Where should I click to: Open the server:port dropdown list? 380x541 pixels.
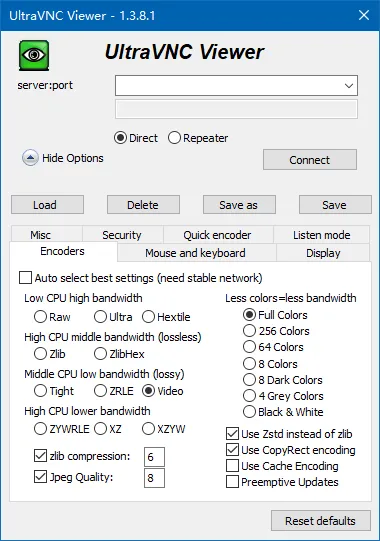[x=349, y=86]
